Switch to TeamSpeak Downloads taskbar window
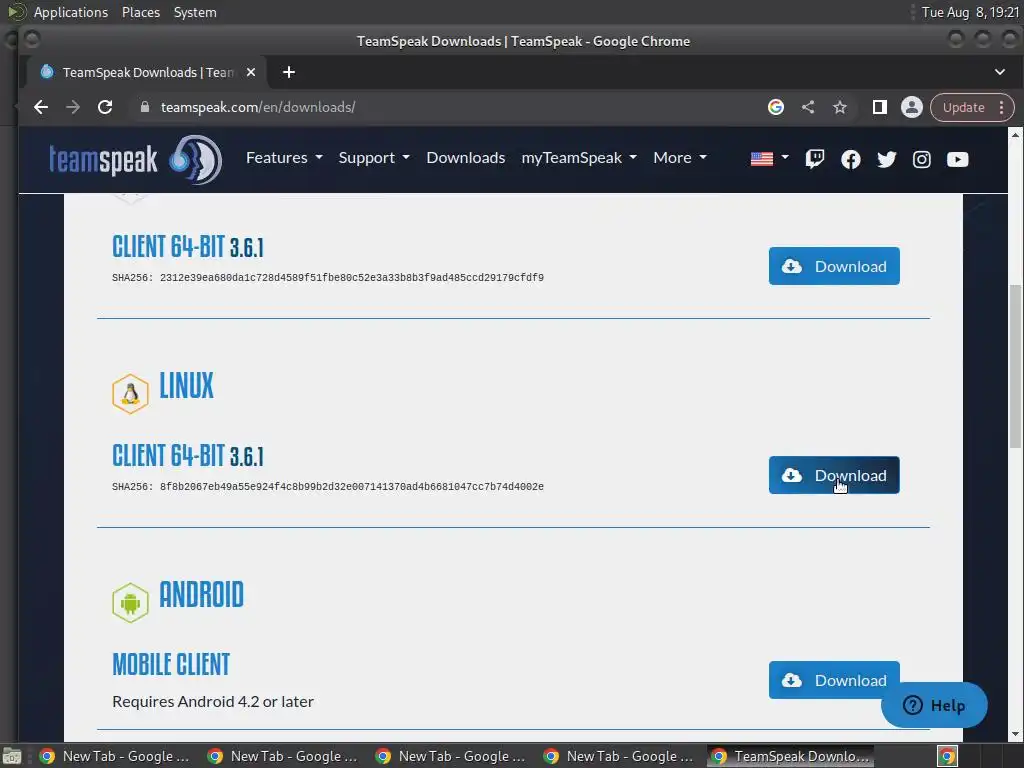The image size is (1024, 768). 791,756
